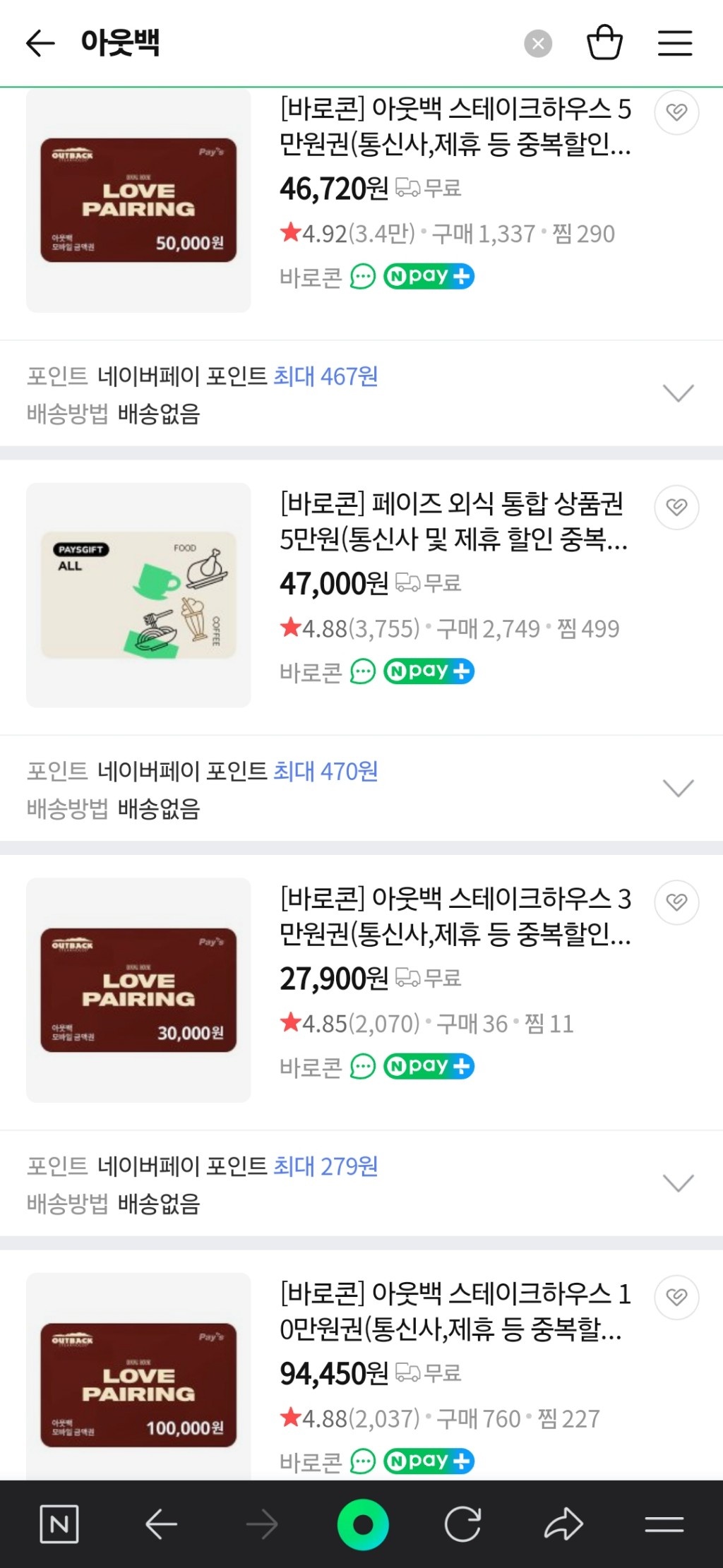Reload the current page

(462, 1525)
